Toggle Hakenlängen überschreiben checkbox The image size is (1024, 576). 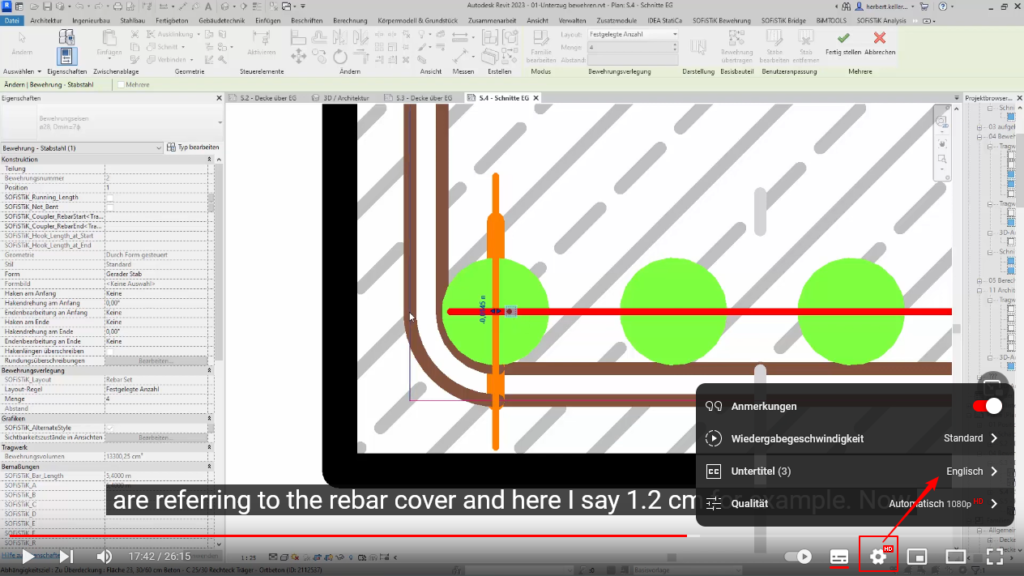[x=110, y=351]
